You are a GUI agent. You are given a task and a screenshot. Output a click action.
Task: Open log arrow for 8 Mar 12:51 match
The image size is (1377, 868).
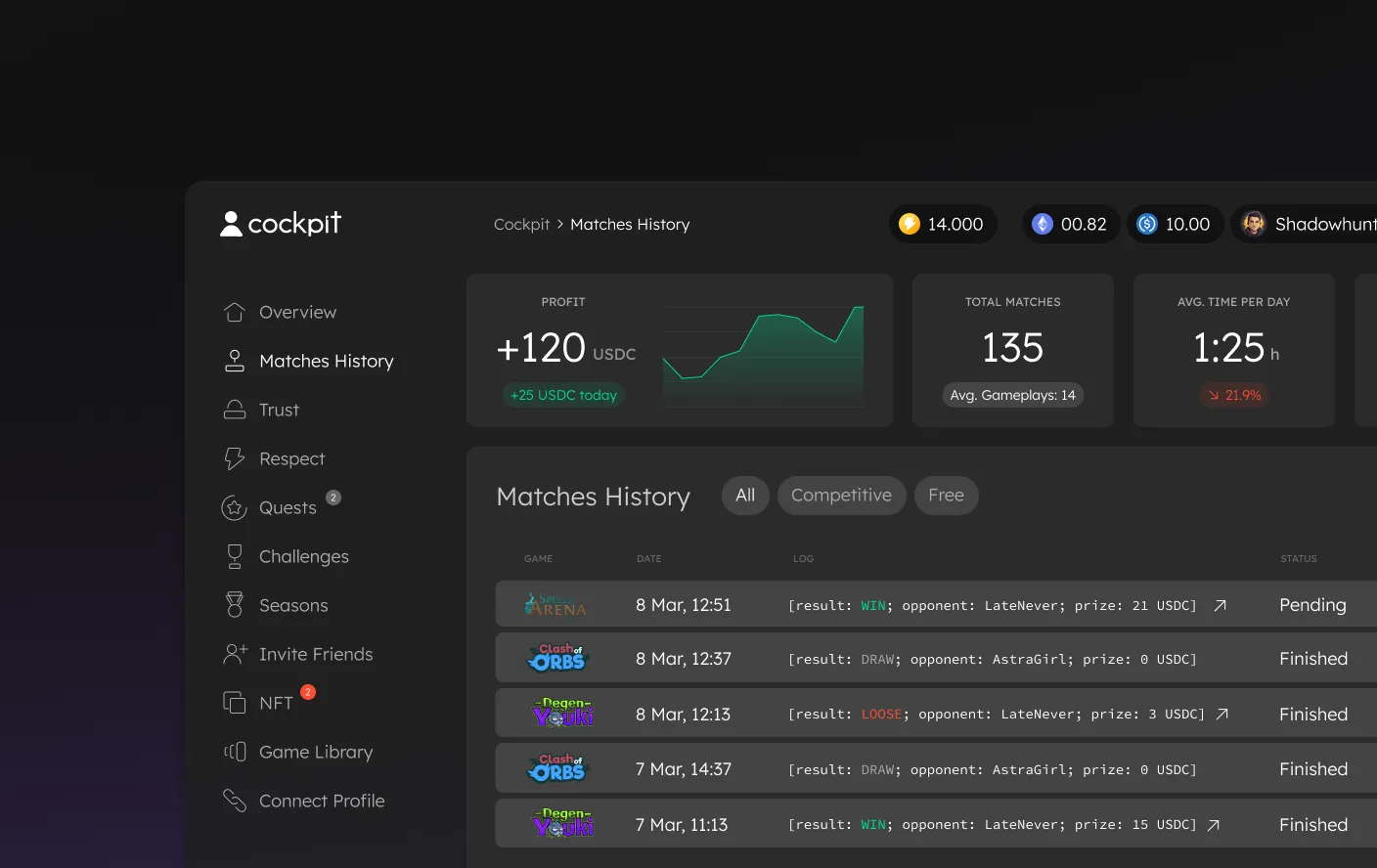tap(1221, 606)
